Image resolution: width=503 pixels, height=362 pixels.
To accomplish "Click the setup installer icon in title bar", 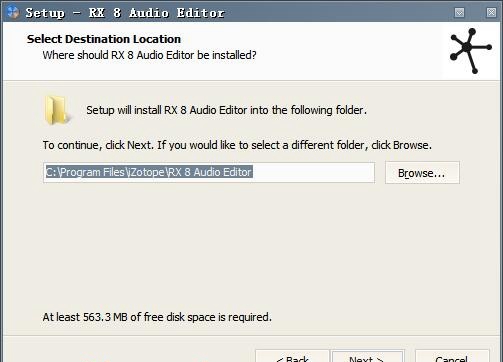I will pyautogui.click(x=12, y=12).
